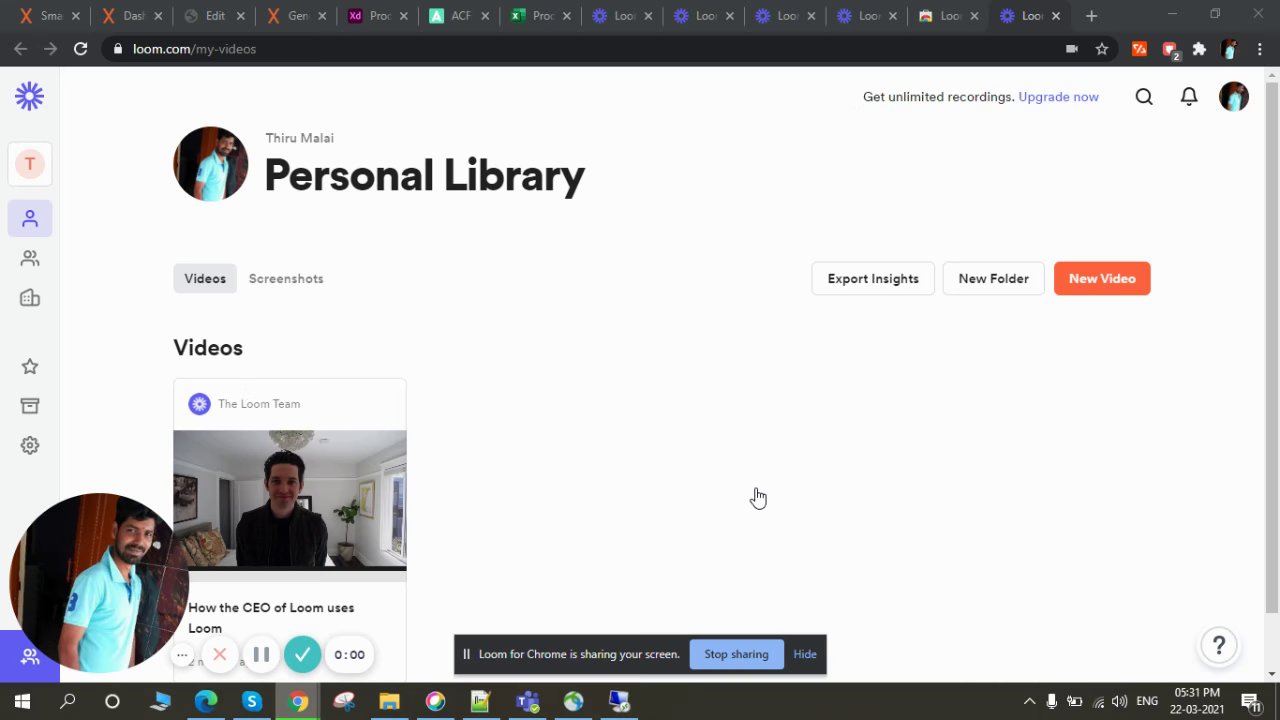Go back to previous page

(x=21, y=49)
